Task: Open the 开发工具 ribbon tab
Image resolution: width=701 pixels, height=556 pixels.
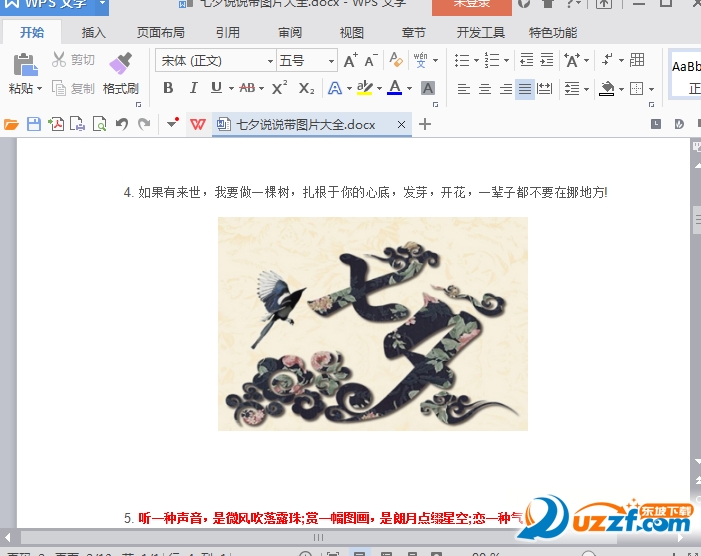Action: point(481,33)
